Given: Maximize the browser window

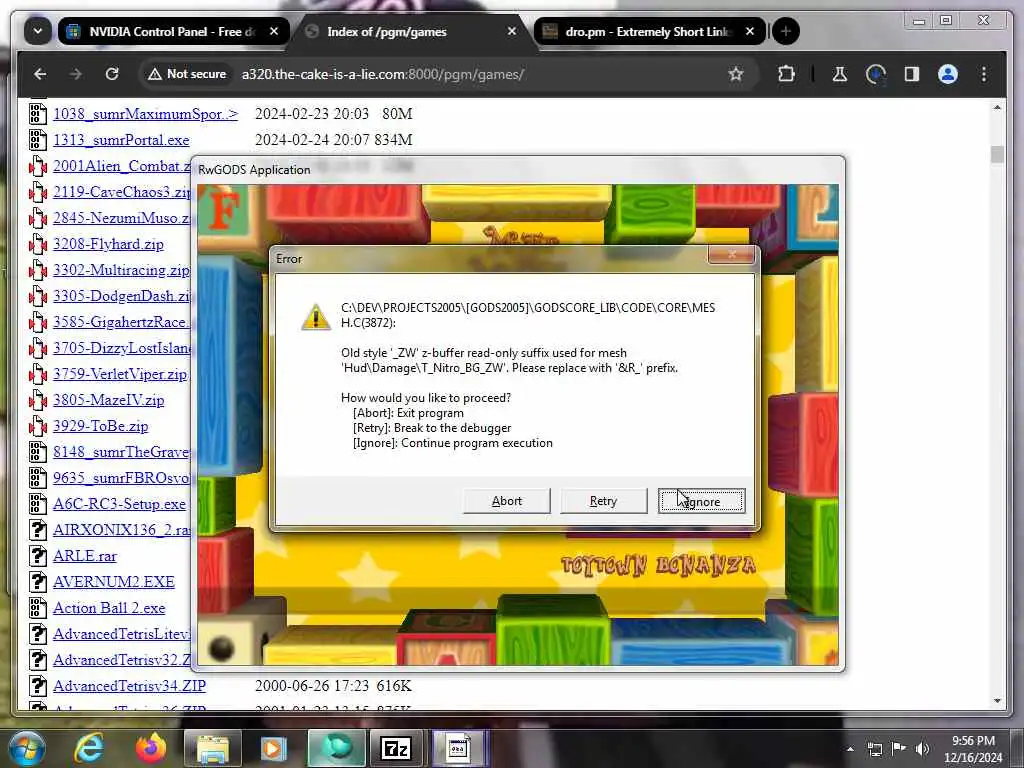Looking at the screenshot, I should coord(946,20).
